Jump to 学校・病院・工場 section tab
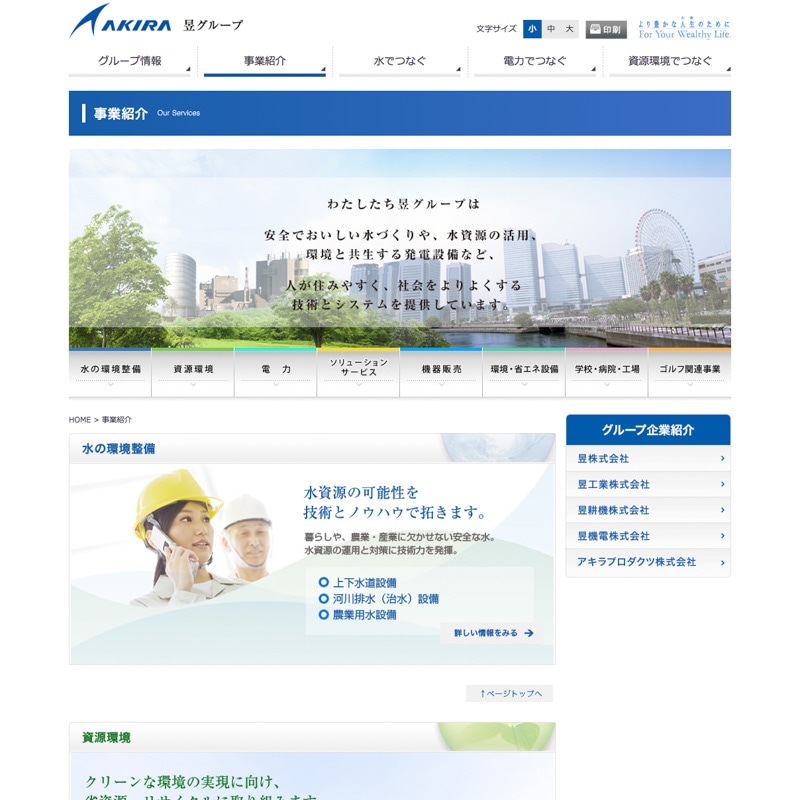Screen dimensions: 800x800 pos(607,372)
